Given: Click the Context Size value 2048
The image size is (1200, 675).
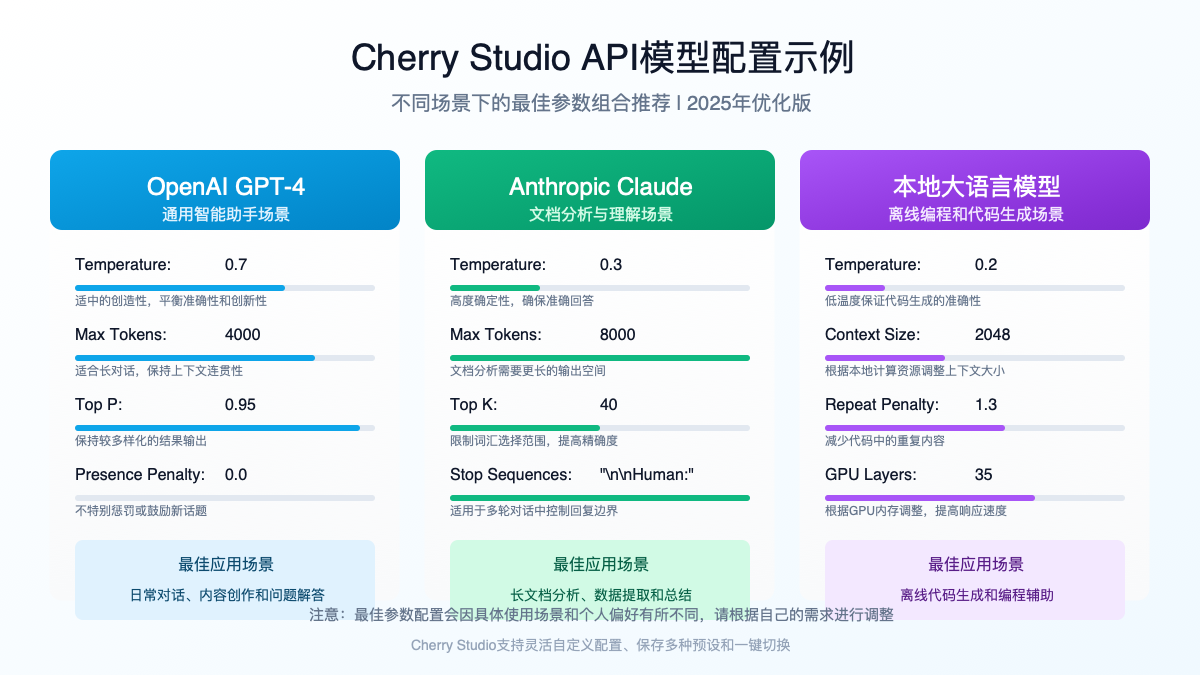Looking at the screenshot, I should coord(993,335).
